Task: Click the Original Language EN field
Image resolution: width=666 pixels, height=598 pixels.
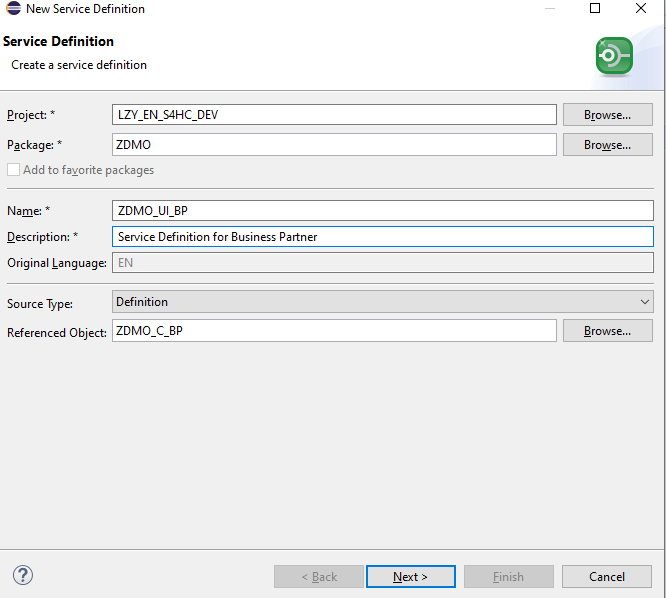Action: (382, 263)
